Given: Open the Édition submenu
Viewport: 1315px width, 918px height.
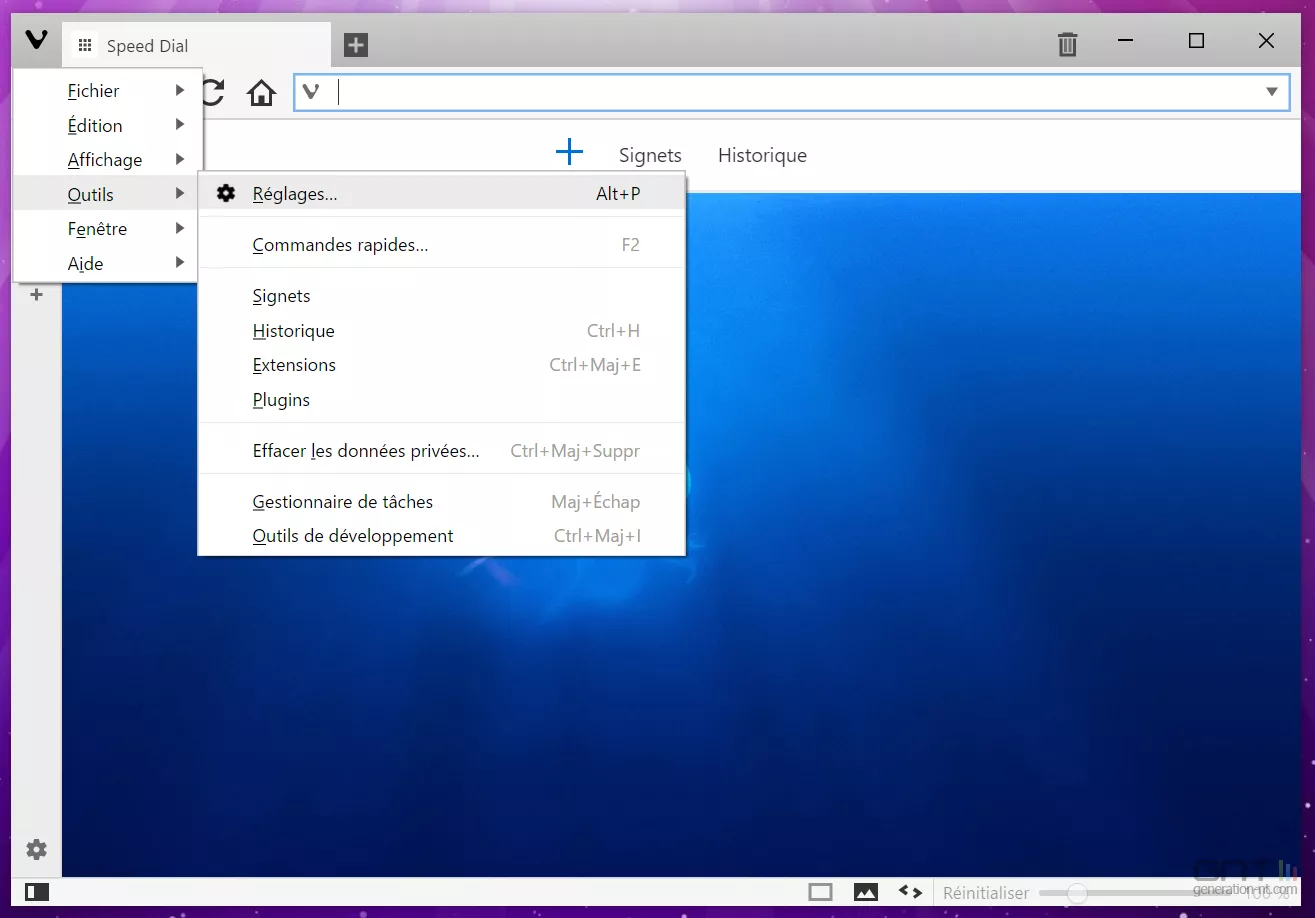Looking at the screenshot, I should [x=108, y=126].
